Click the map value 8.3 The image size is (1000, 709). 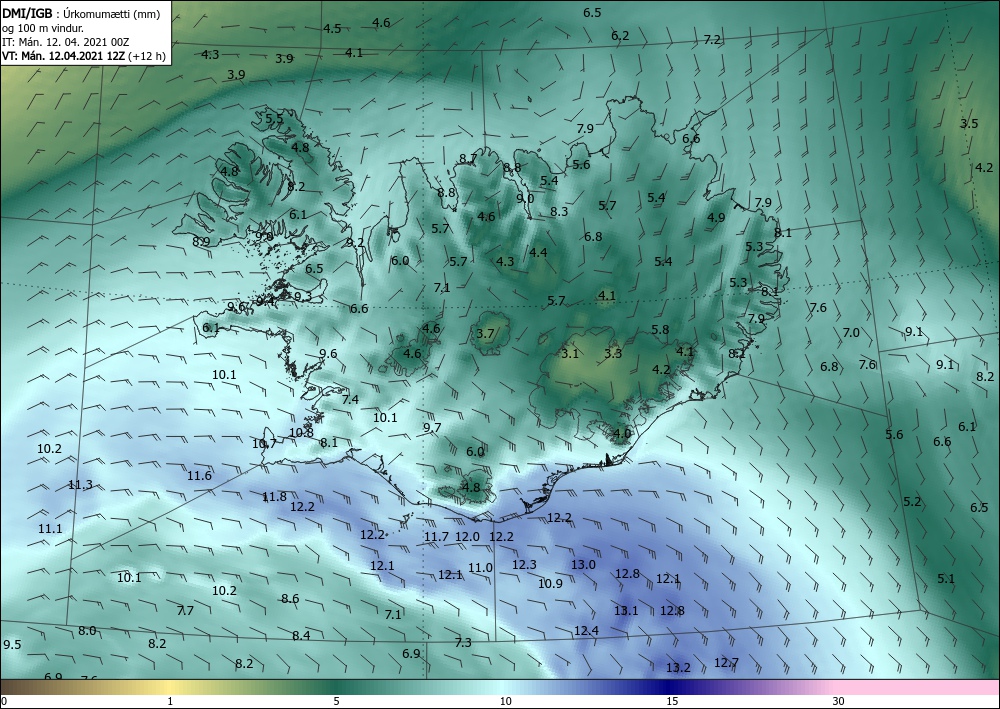pyautogui.click(x=559, y=211)
